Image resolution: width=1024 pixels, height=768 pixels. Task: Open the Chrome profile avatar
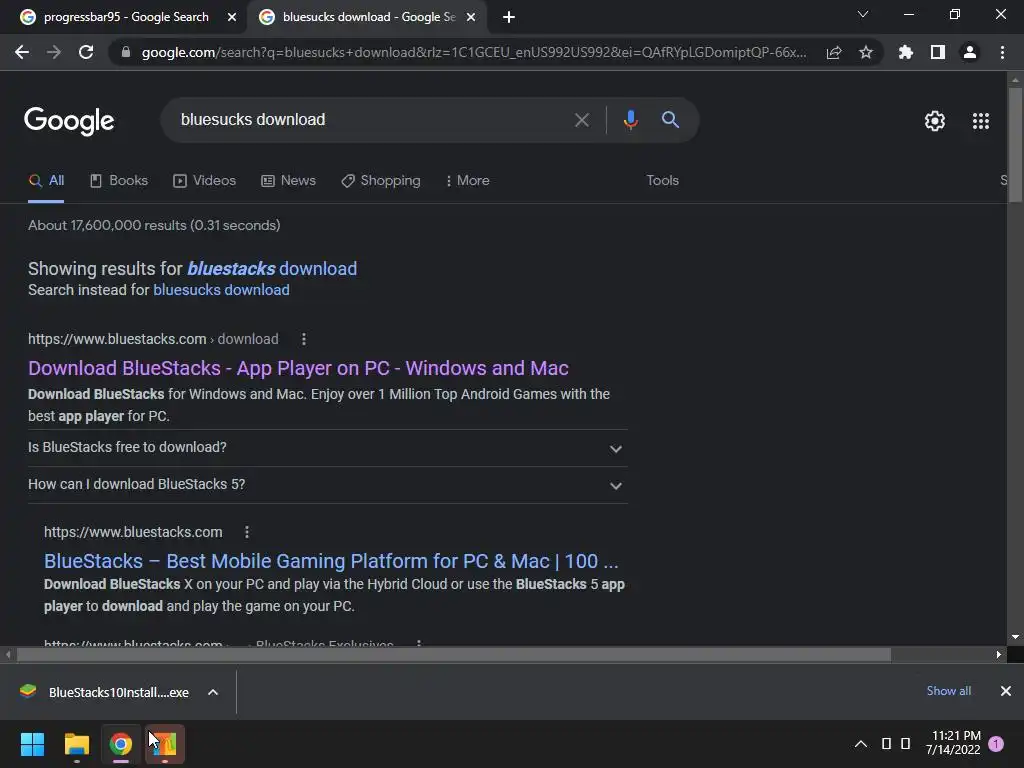970,52
